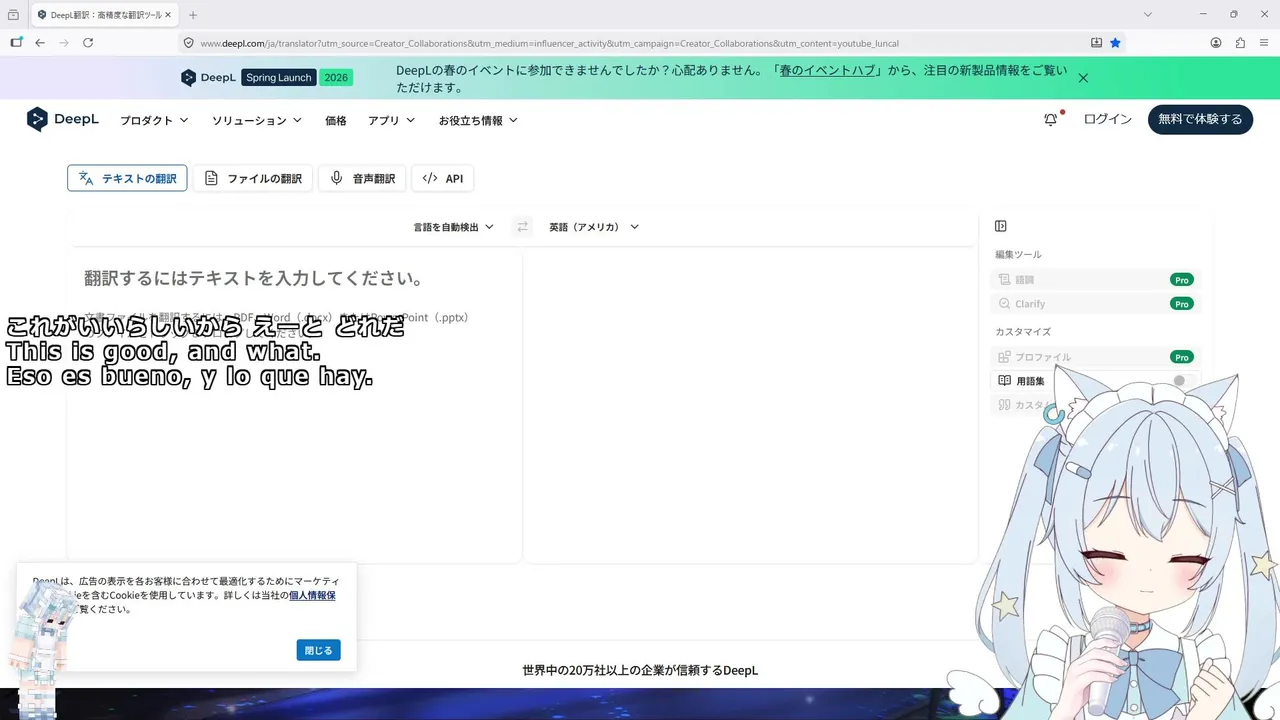This screenshot has width=1280, height=720.
Task: Click the browser URL address field
Action: pyautogui.click(x=640, y=43)
